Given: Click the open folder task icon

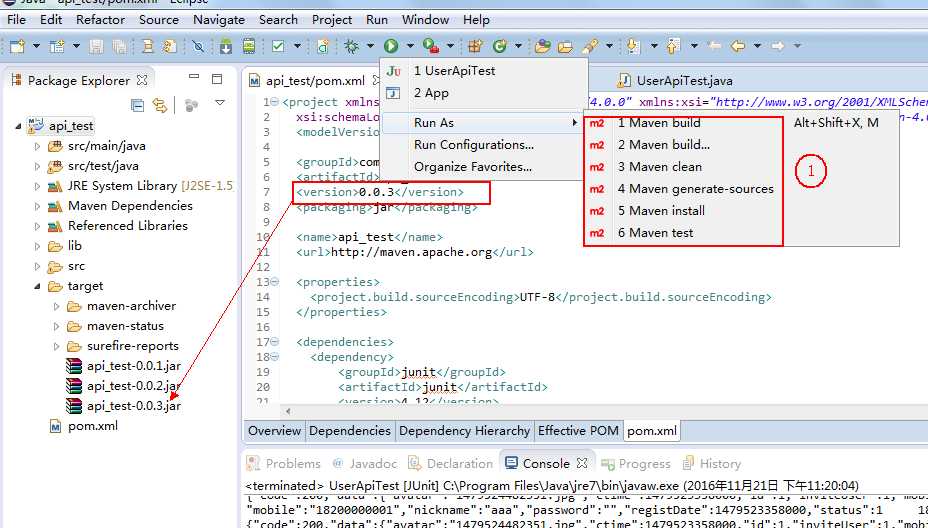Looking at the screenshot, I should point(566,46).
